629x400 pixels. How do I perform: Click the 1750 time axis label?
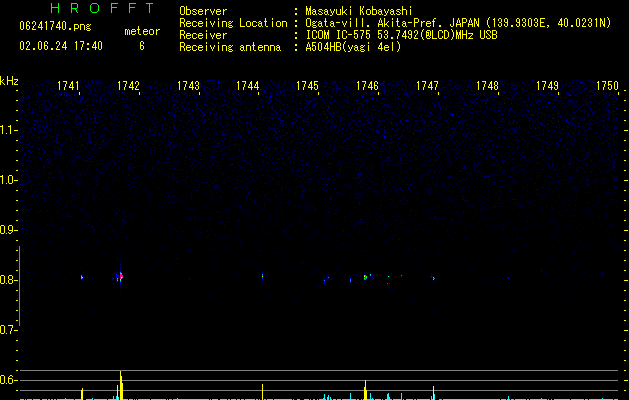point(607,86)
